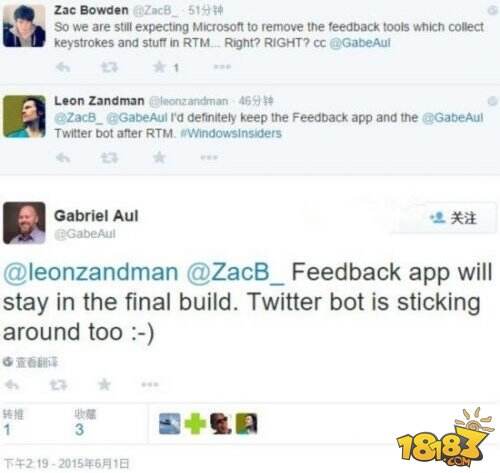Open Zac Bowden's avatar
The image size is (500, 473).
click(24, 26)
